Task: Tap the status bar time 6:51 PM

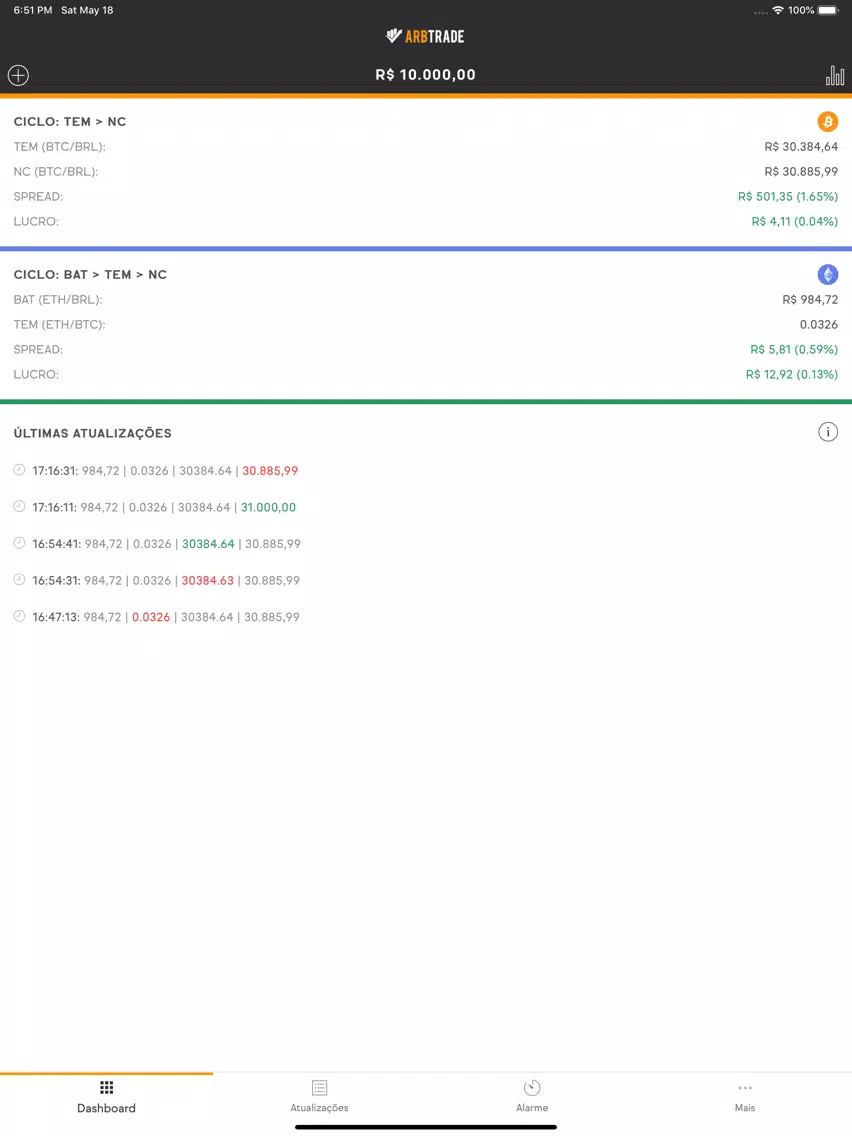Action: [33, 10]
